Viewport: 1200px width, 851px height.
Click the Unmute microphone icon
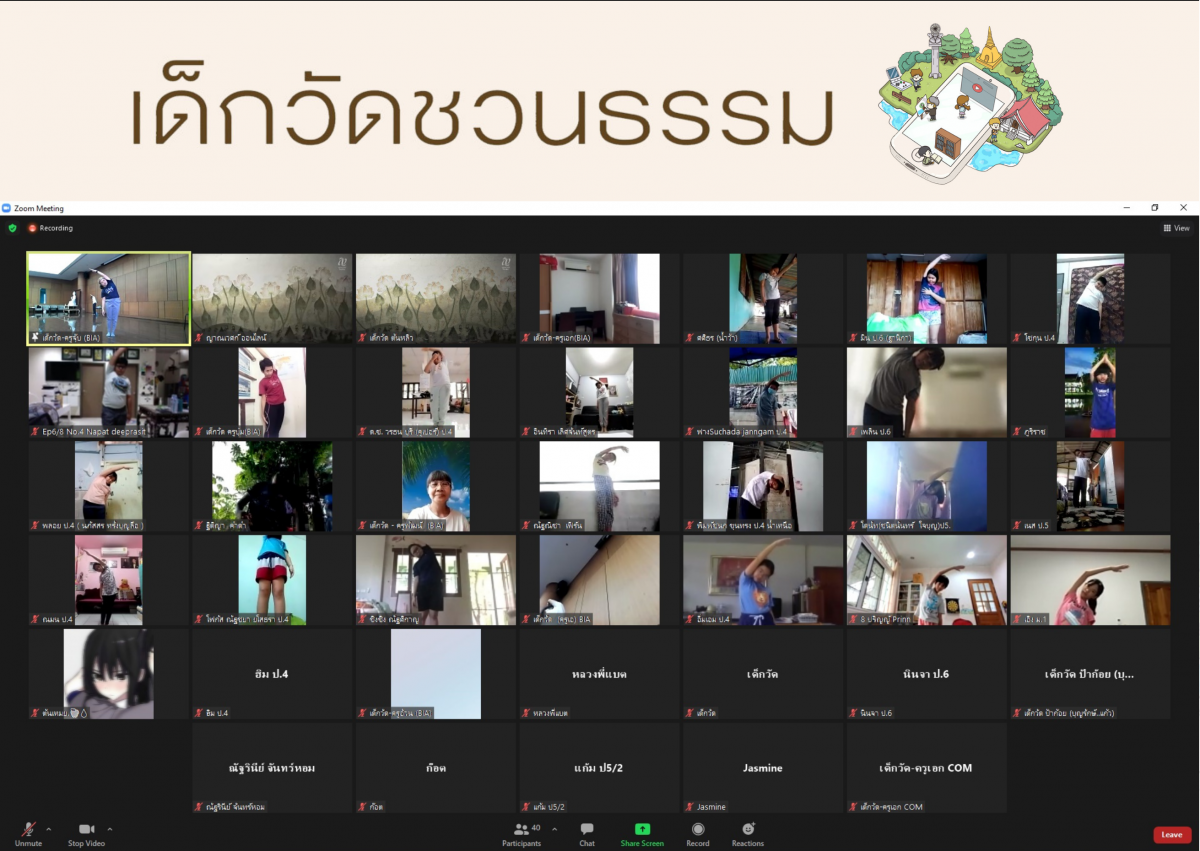tap(28, 829)
